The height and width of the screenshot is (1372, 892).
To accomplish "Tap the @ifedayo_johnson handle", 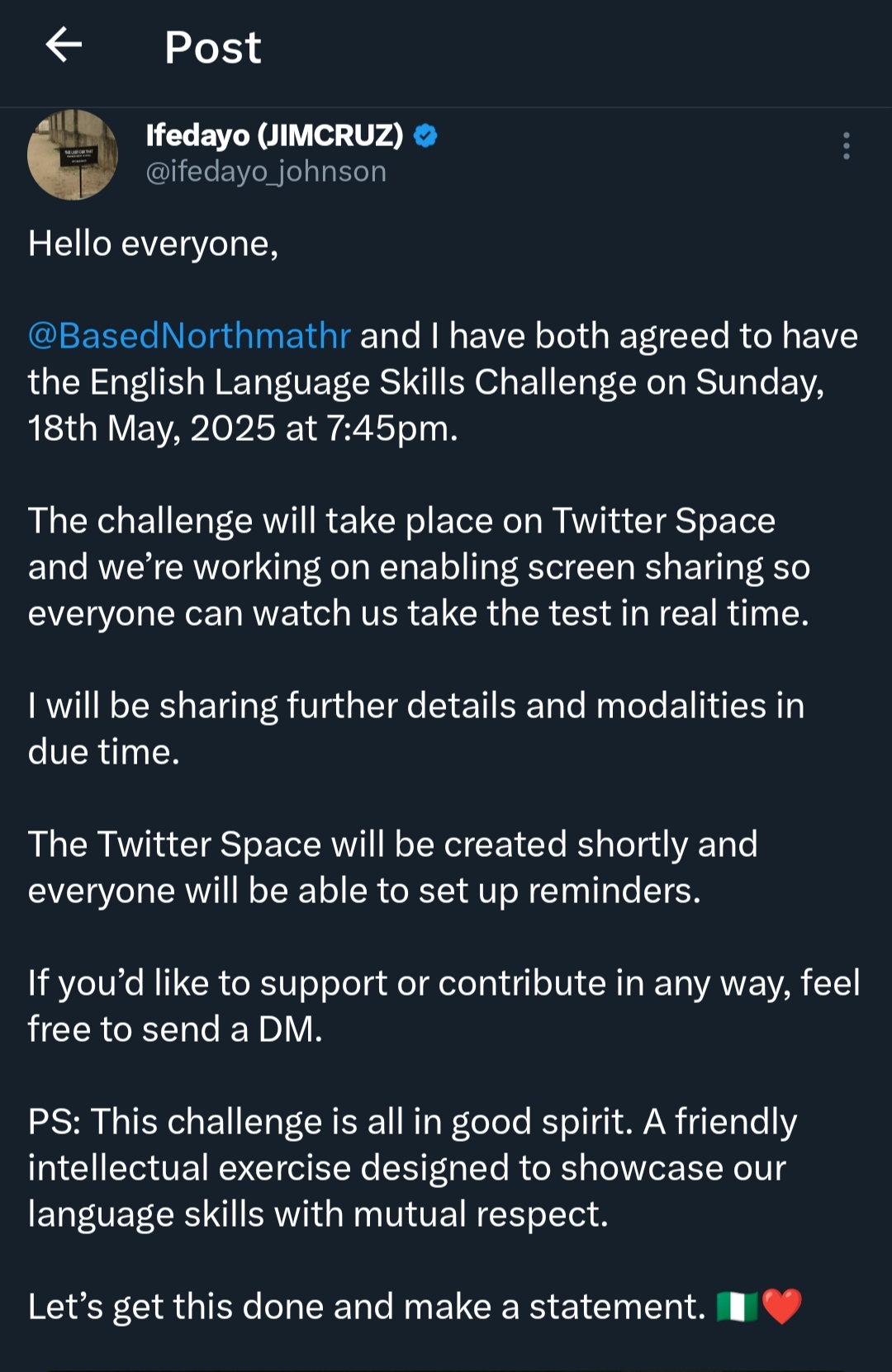I will tap(266, 172).
